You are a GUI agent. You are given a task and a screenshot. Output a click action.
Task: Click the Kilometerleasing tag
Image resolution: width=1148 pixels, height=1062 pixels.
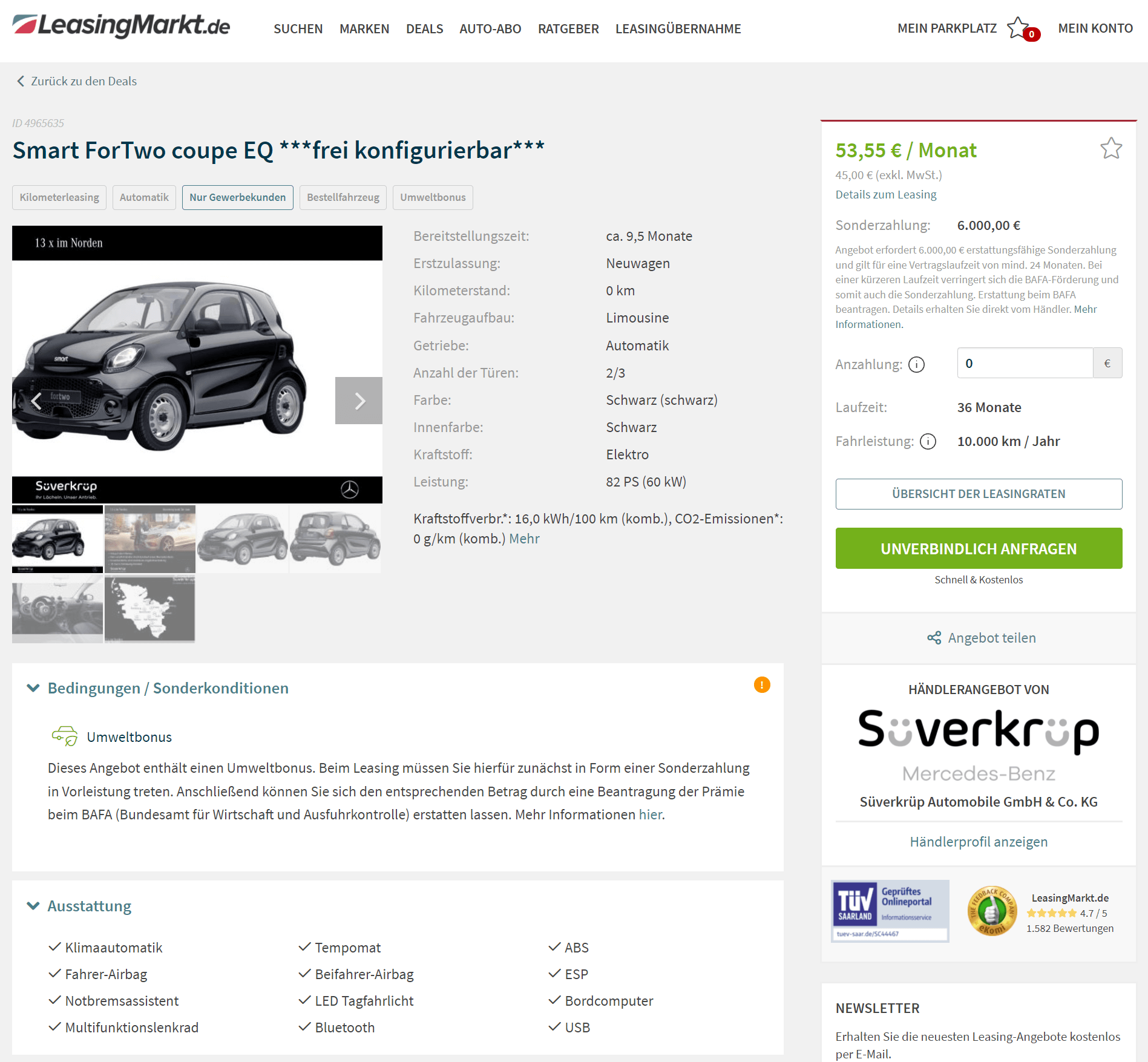[x=59, y=197]
